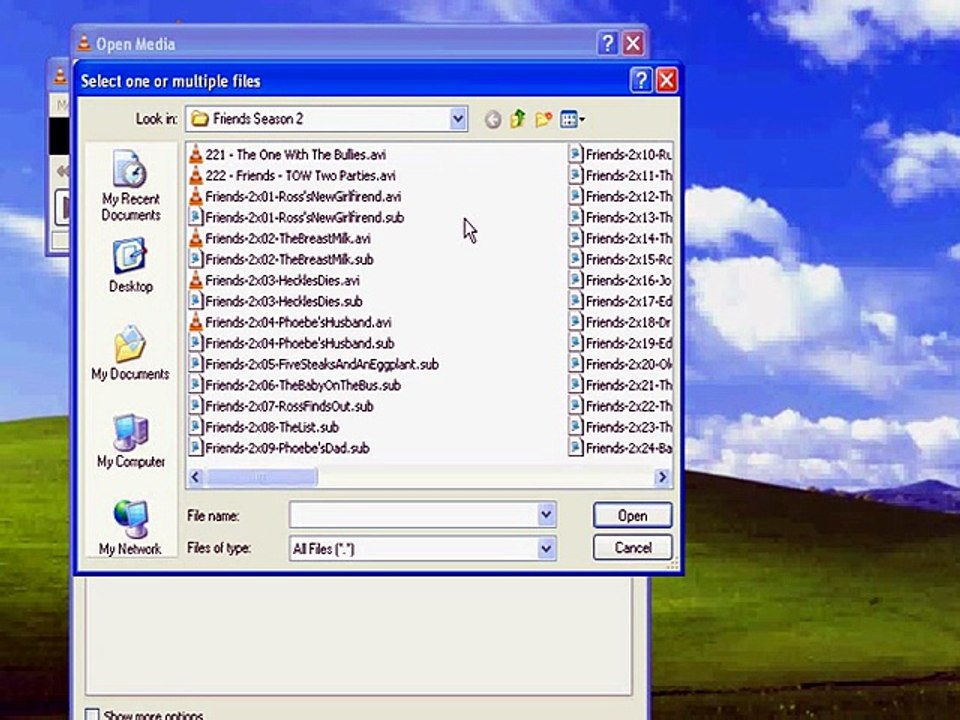Select the Friends-2x16 subtitle file

[620, 280]
